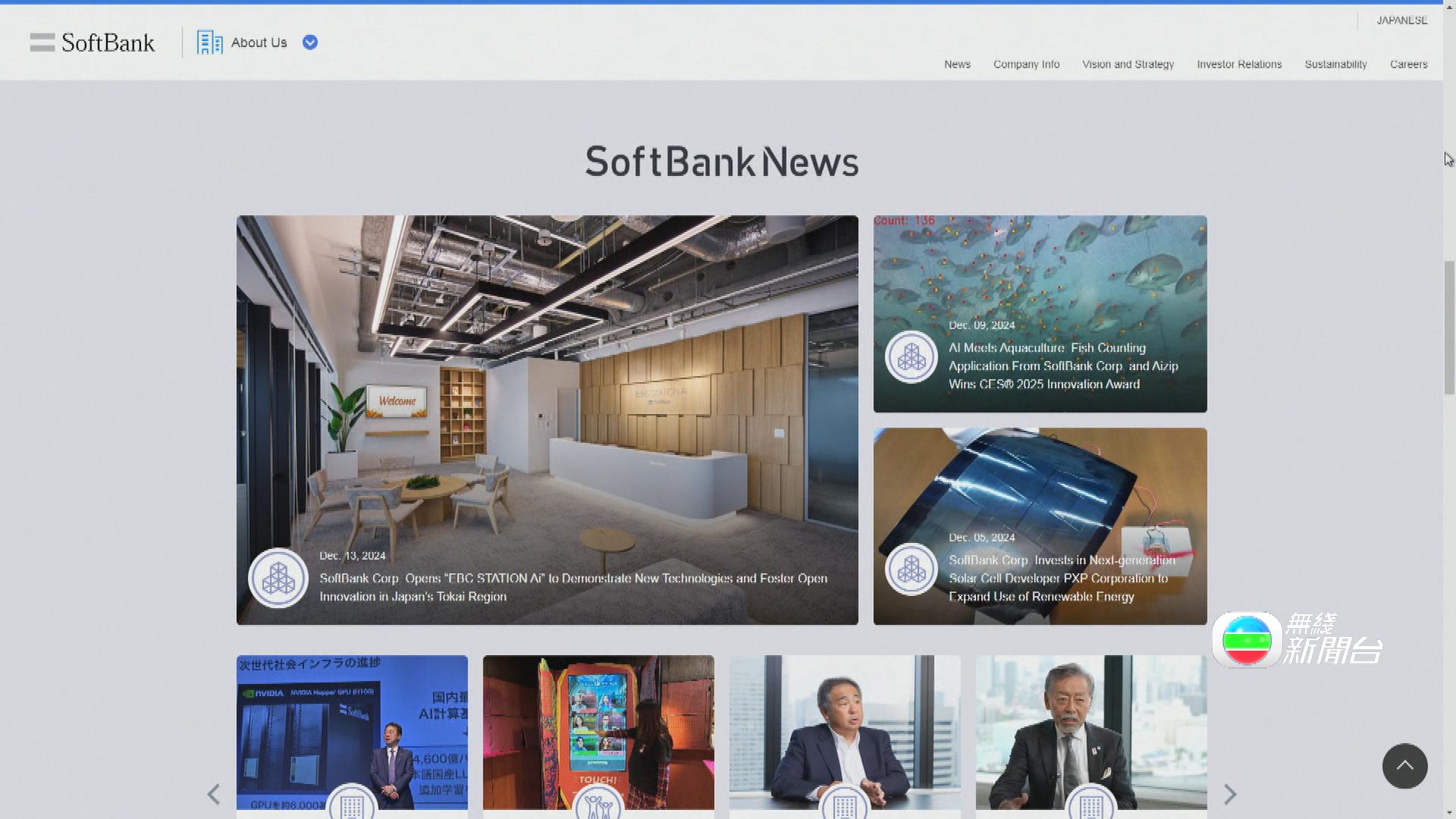
Task: Click the Dec. 13, 2024 date
Action: click(x=353, y=556)
